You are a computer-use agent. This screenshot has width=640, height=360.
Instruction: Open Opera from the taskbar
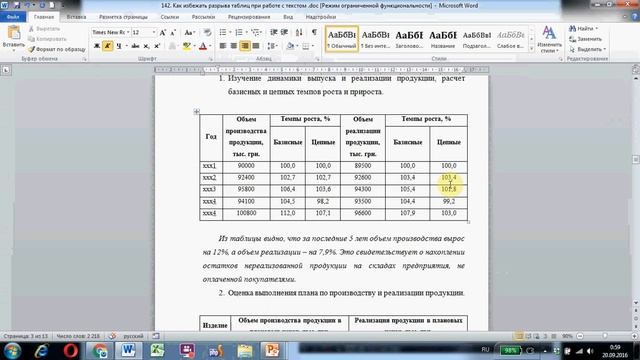pyautogui.click(x=71, y=351)
